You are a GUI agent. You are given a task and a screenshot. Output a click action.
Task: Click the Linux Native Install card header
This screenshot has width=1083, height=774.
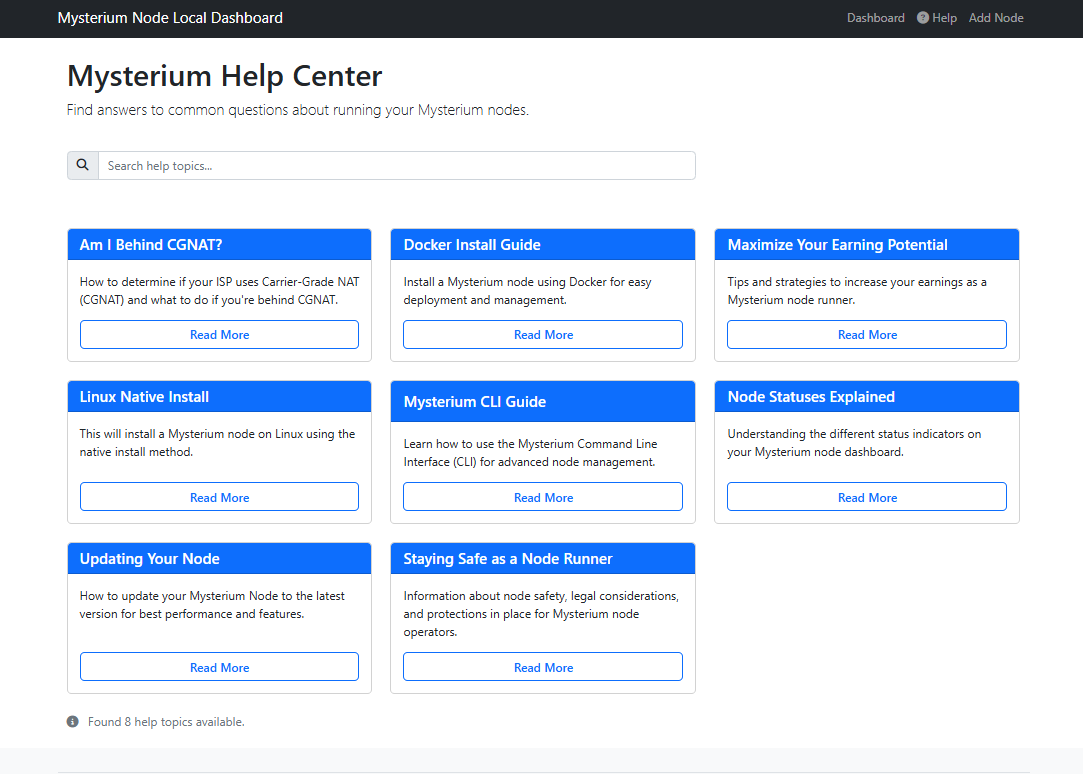pyautogui.click(x=219, y=396)
